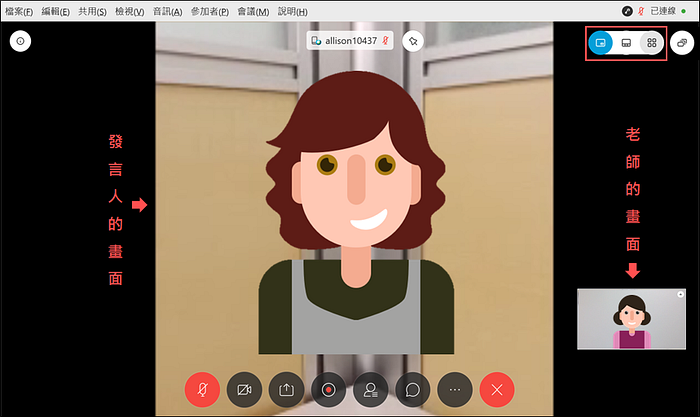This screenshot has width=700, height=417.
Task: Turn on the camera video
Action: point(244,390)
